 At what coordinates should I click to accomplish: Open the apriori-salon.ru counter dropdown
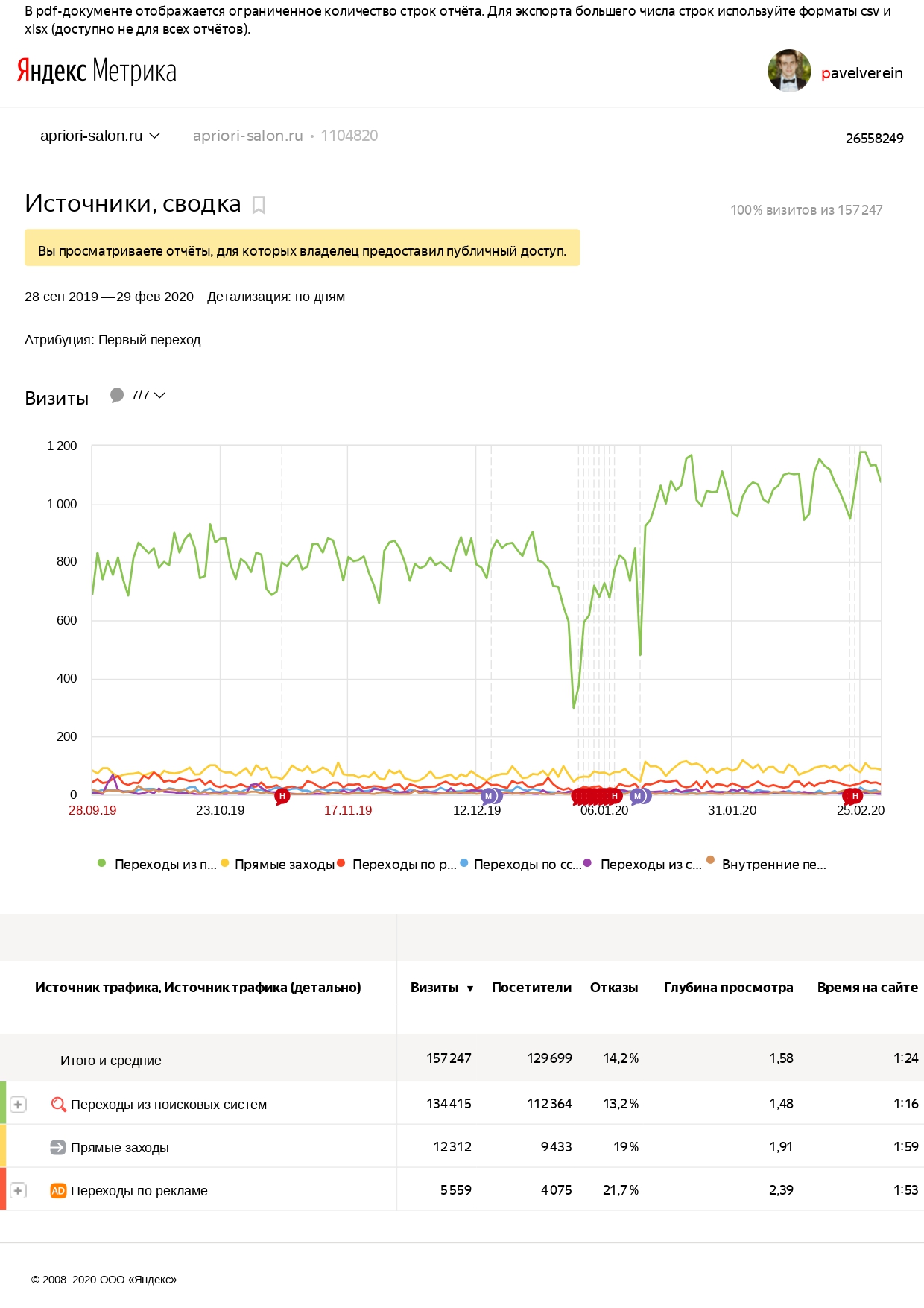[x=100, y=136]
